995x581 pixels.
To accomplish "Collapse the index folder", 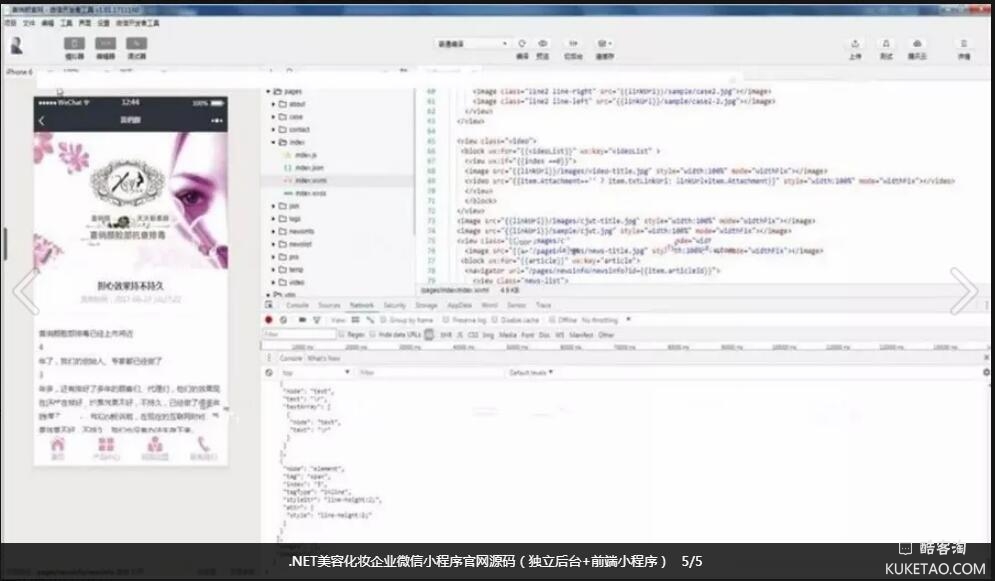I will click(x=273, y=143).
